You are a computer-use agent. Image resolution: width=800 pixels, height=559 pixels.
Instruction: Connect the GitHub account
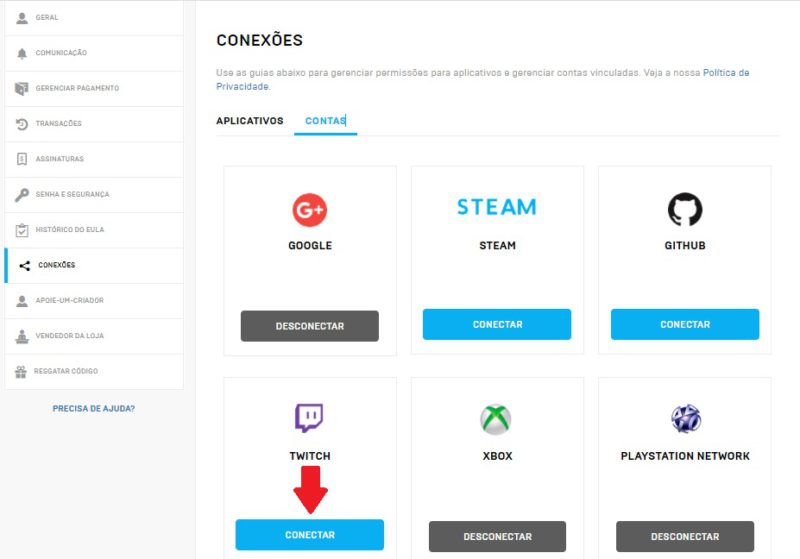(x=685, y=324)
